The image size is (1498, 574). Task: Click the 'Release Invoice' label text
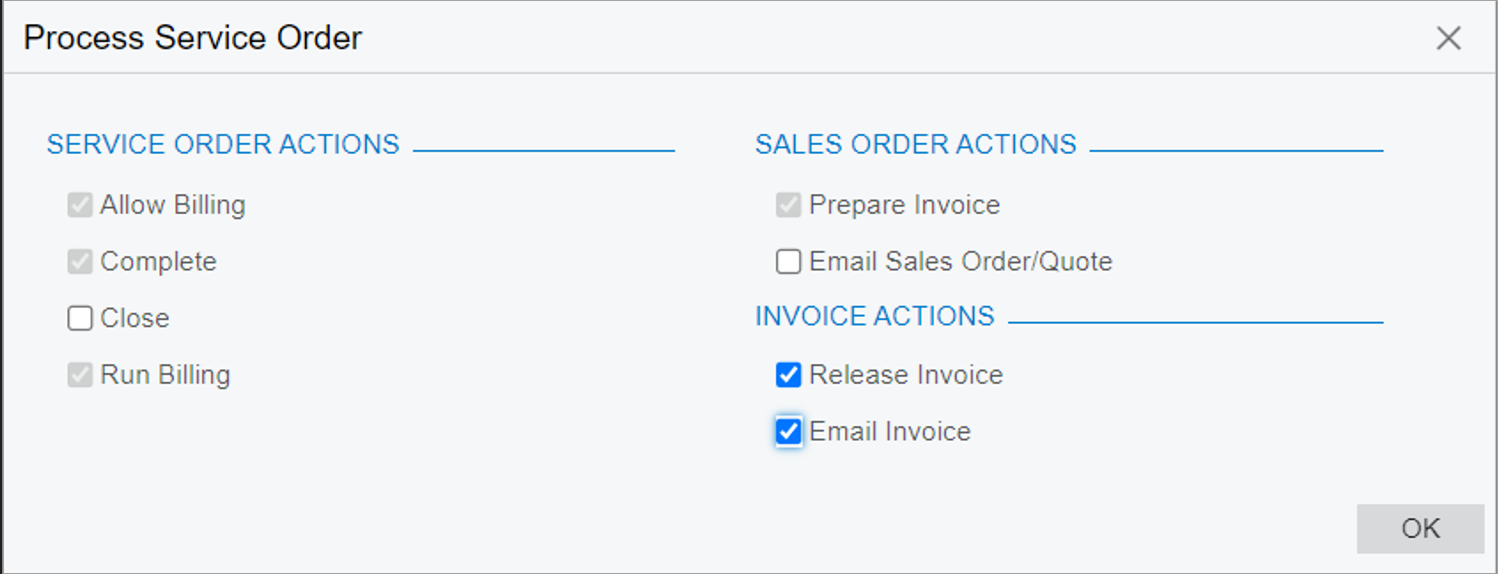(x=905, y=375)
